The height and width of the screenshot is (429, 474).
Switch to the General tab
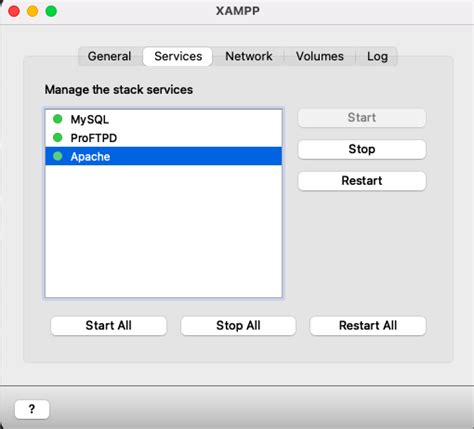(109, 56)
